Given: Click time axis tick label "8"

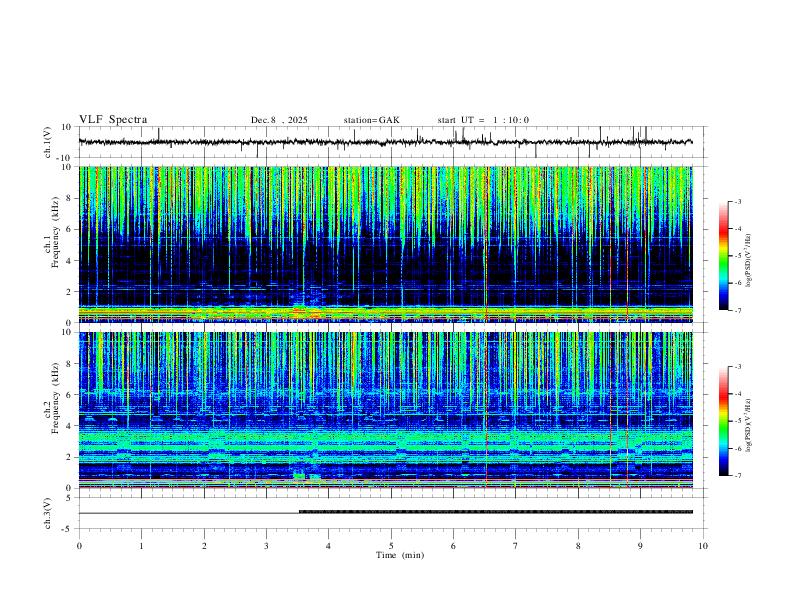Looking at the screenshot, I should tap(578, 546).
